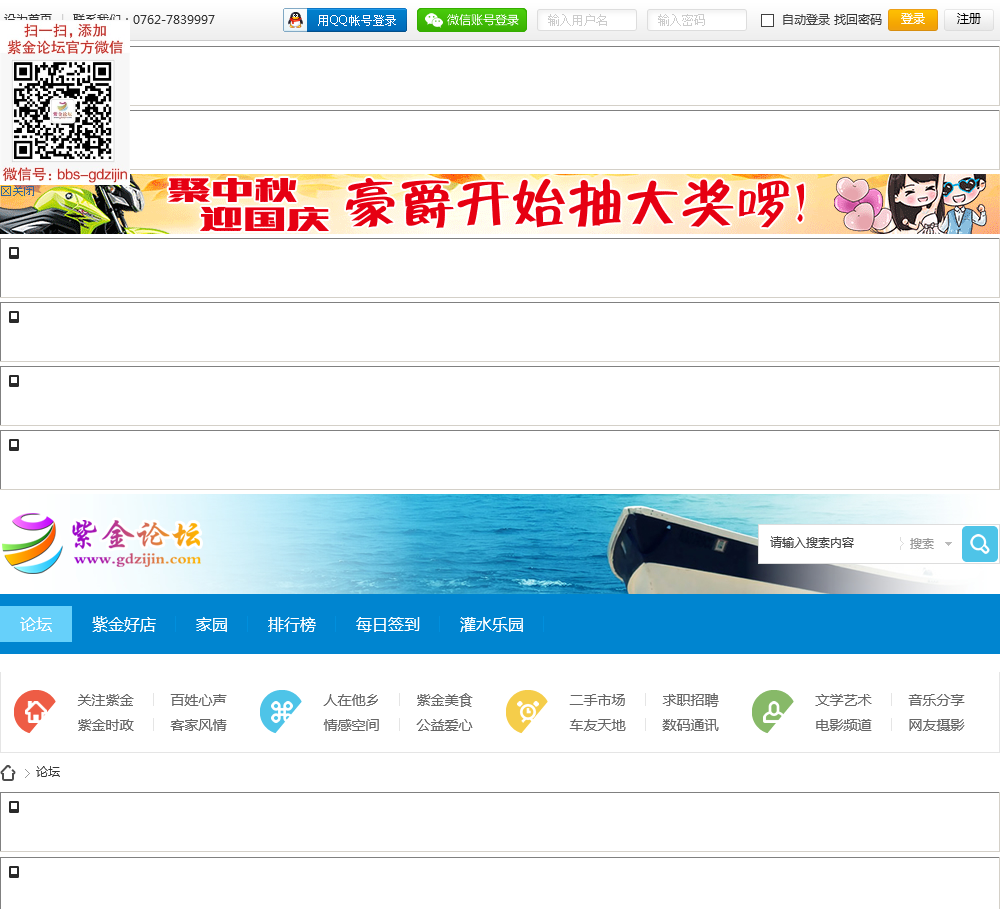Click the red house category icon
Screen dimensions: 1000x909
pos(34,712)
